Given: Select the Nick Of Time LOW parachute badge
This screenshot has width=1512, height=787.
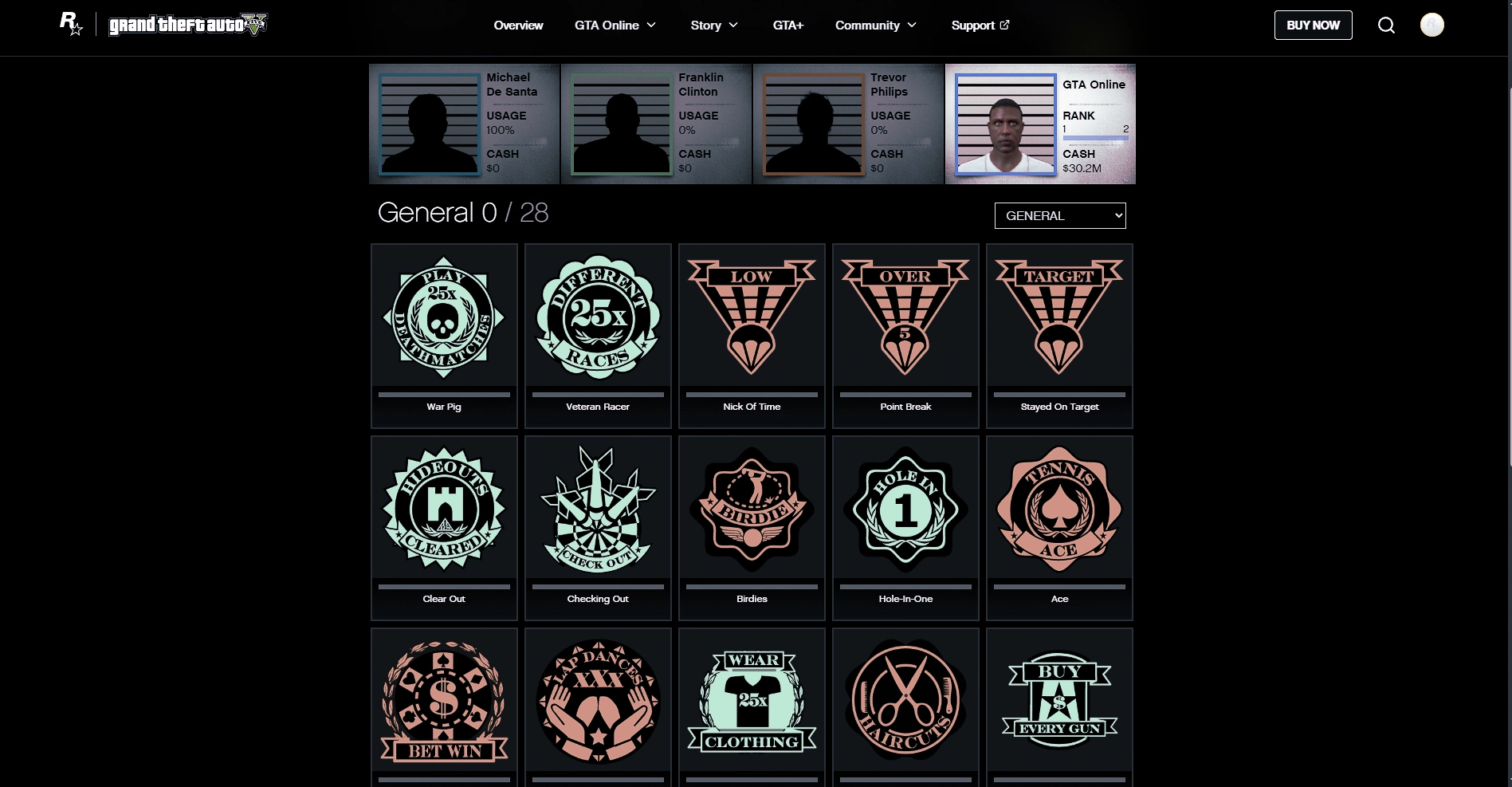Looking at the screenshot, I should point(752,317).
